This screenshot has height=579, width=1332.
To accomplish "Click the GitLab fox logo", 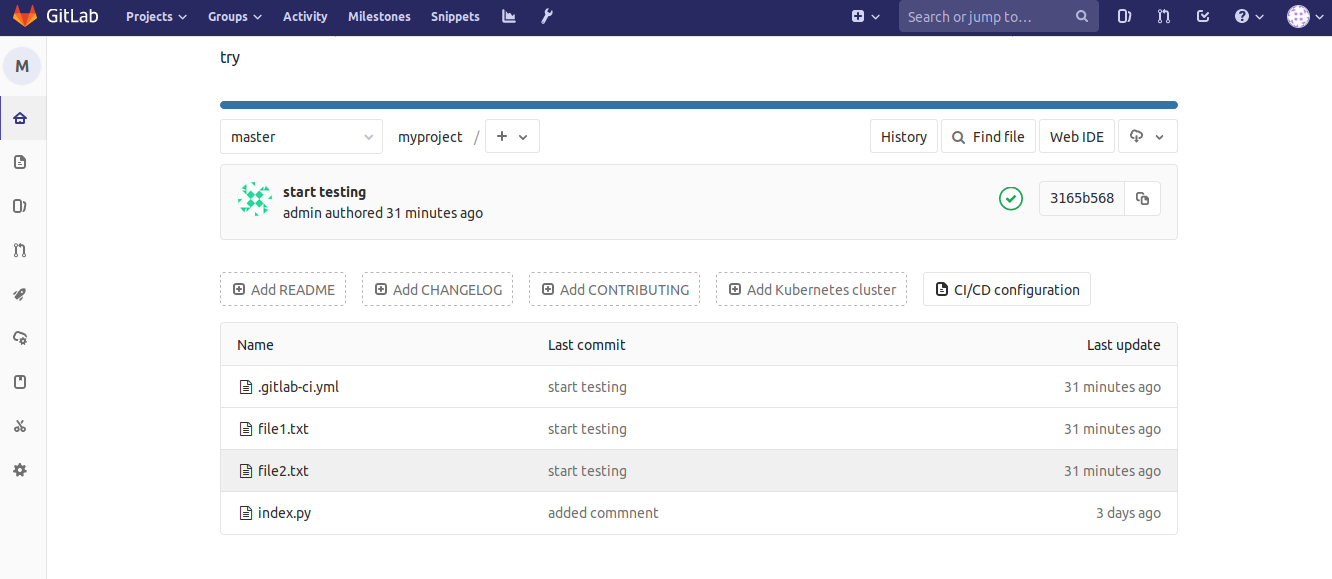I will (x=24, y=16).
